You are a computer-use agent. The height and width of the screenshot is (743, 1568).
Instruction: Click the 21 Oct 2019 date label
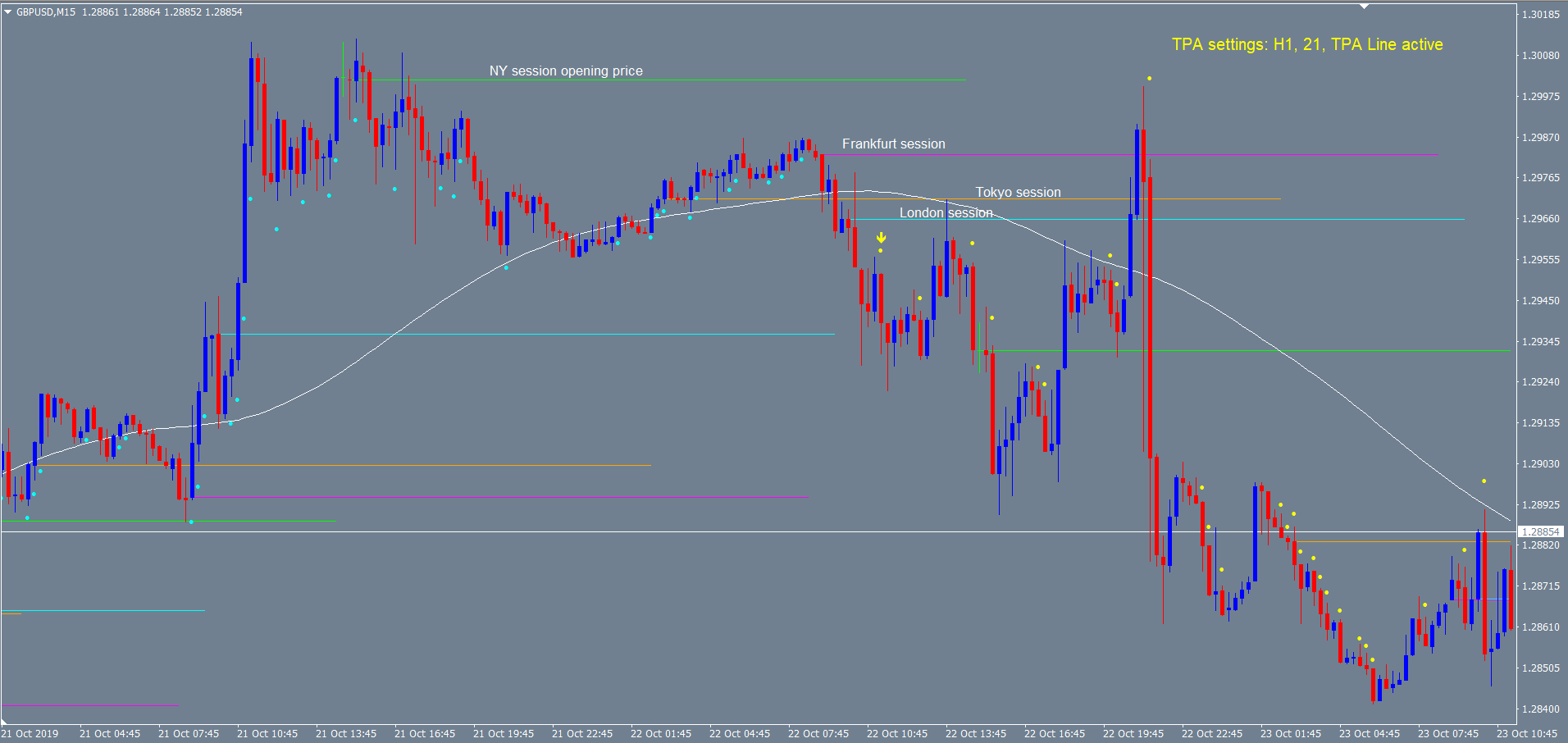[30, 734]
